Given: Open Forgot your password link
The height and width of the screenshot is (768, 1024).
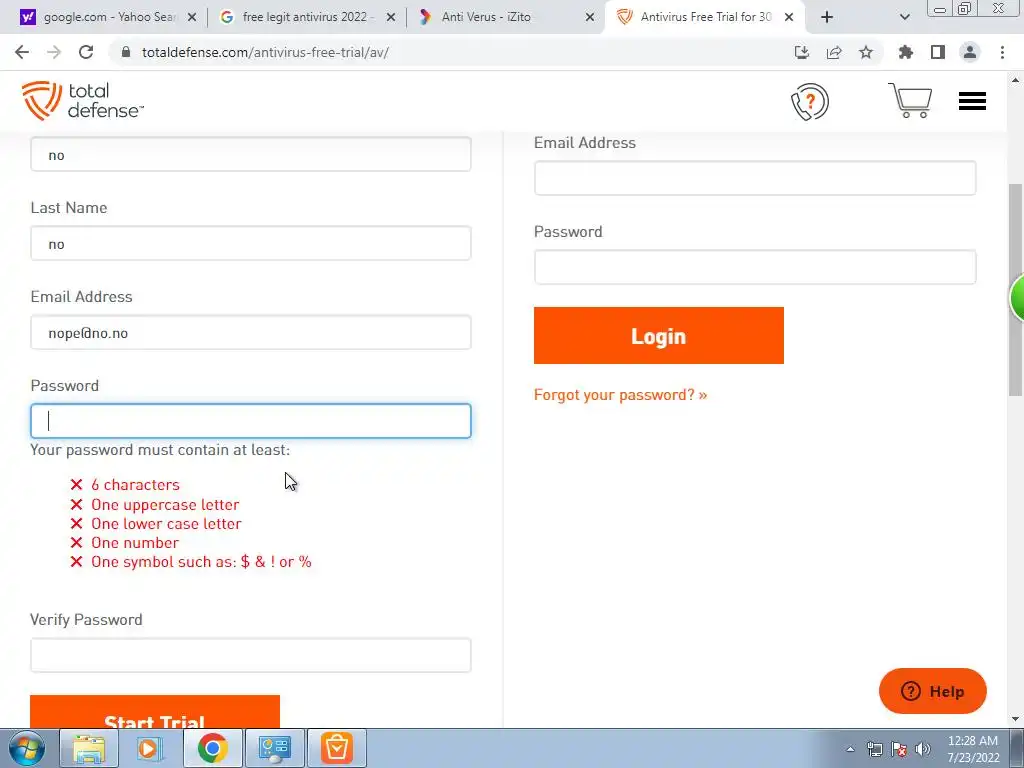Looking at the screenshot, I should pos(620,395).
